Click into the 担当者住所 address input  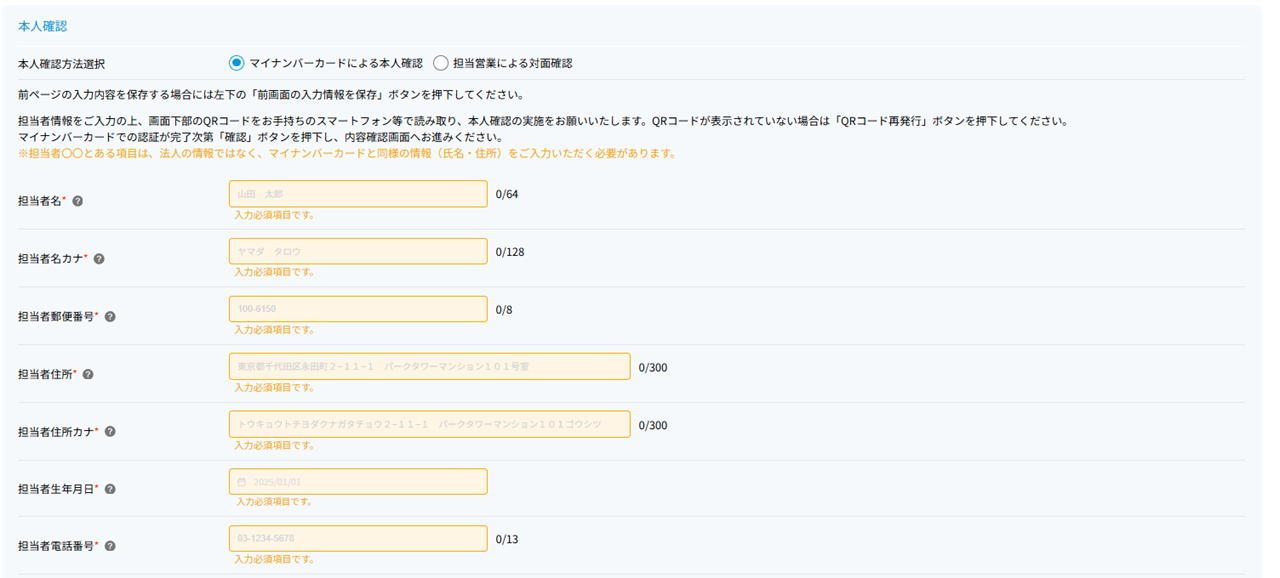430,367
